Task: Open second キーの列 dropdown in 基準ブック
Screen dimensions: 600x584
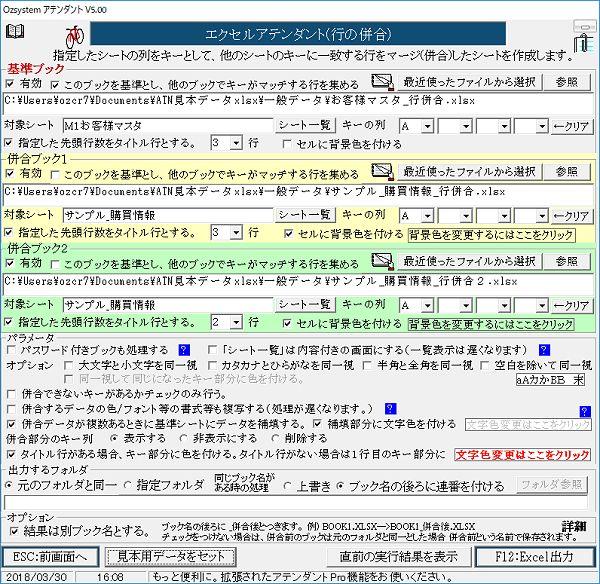Action: click(x=466, y=126)
